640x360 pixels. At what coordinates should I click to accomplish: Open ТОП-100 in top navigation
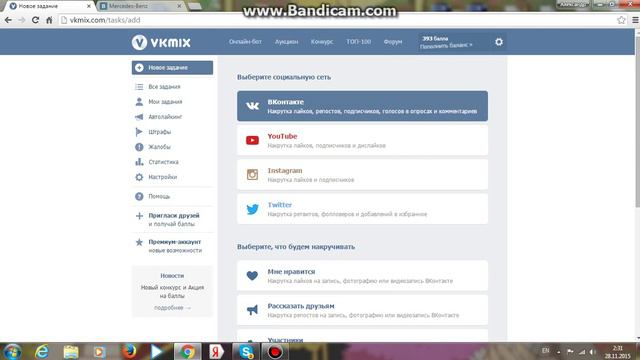(359, 42)
